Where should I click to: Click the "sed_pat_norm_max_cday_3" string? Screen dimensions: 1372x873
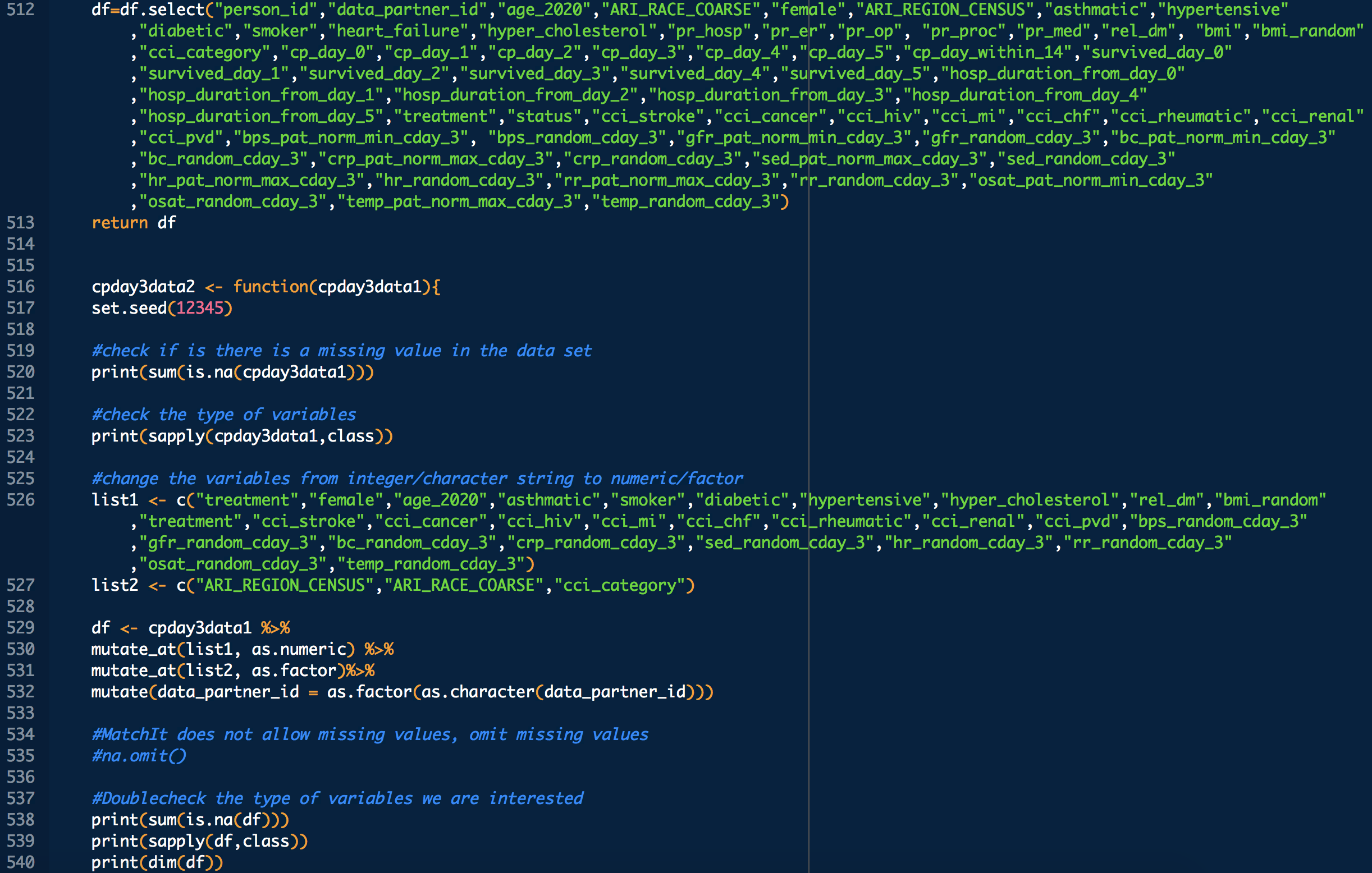(x=870, y=159)
